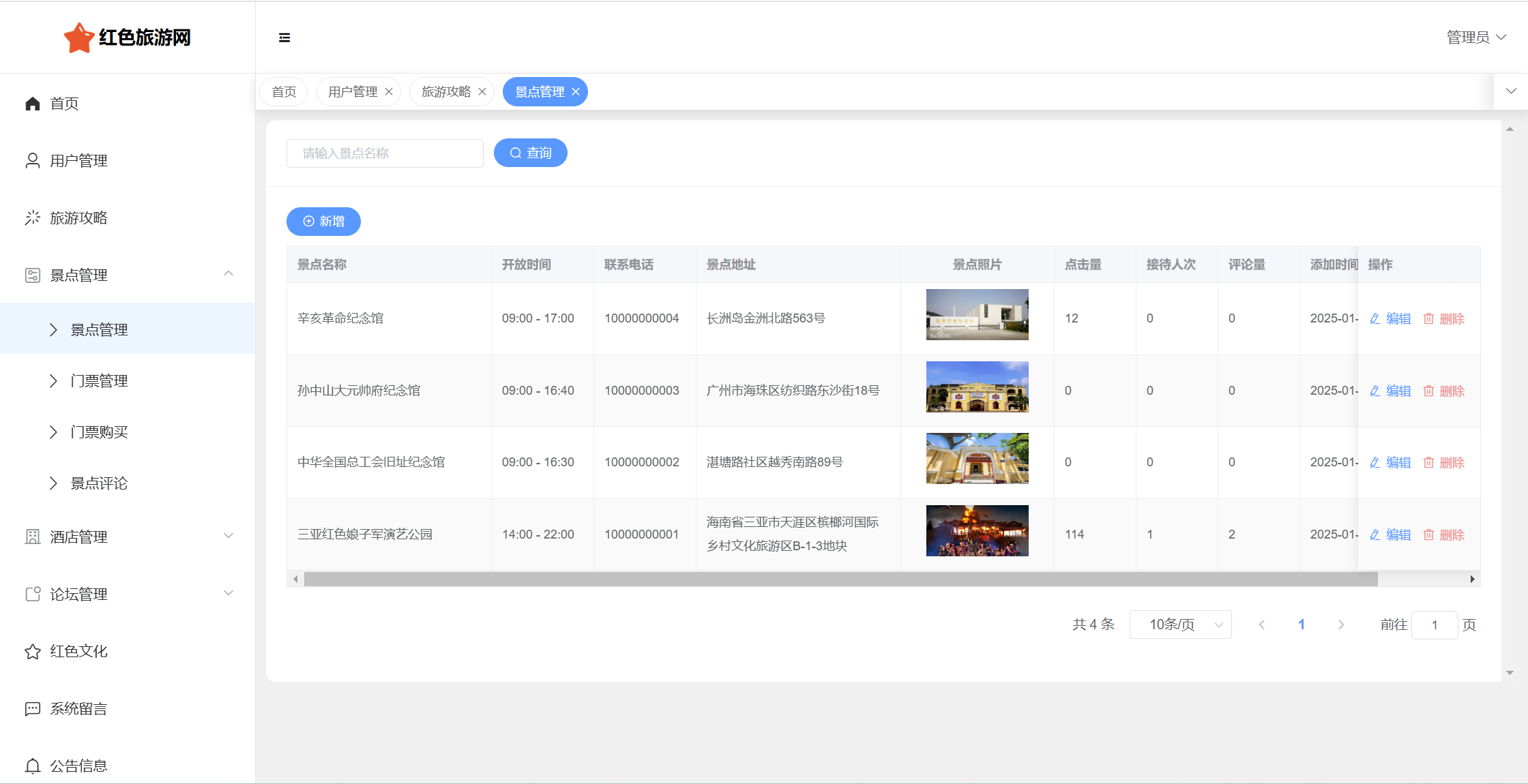Open the 10条/页 page size dropdown
This screenshot has height=784, width=1528.
1180,624
